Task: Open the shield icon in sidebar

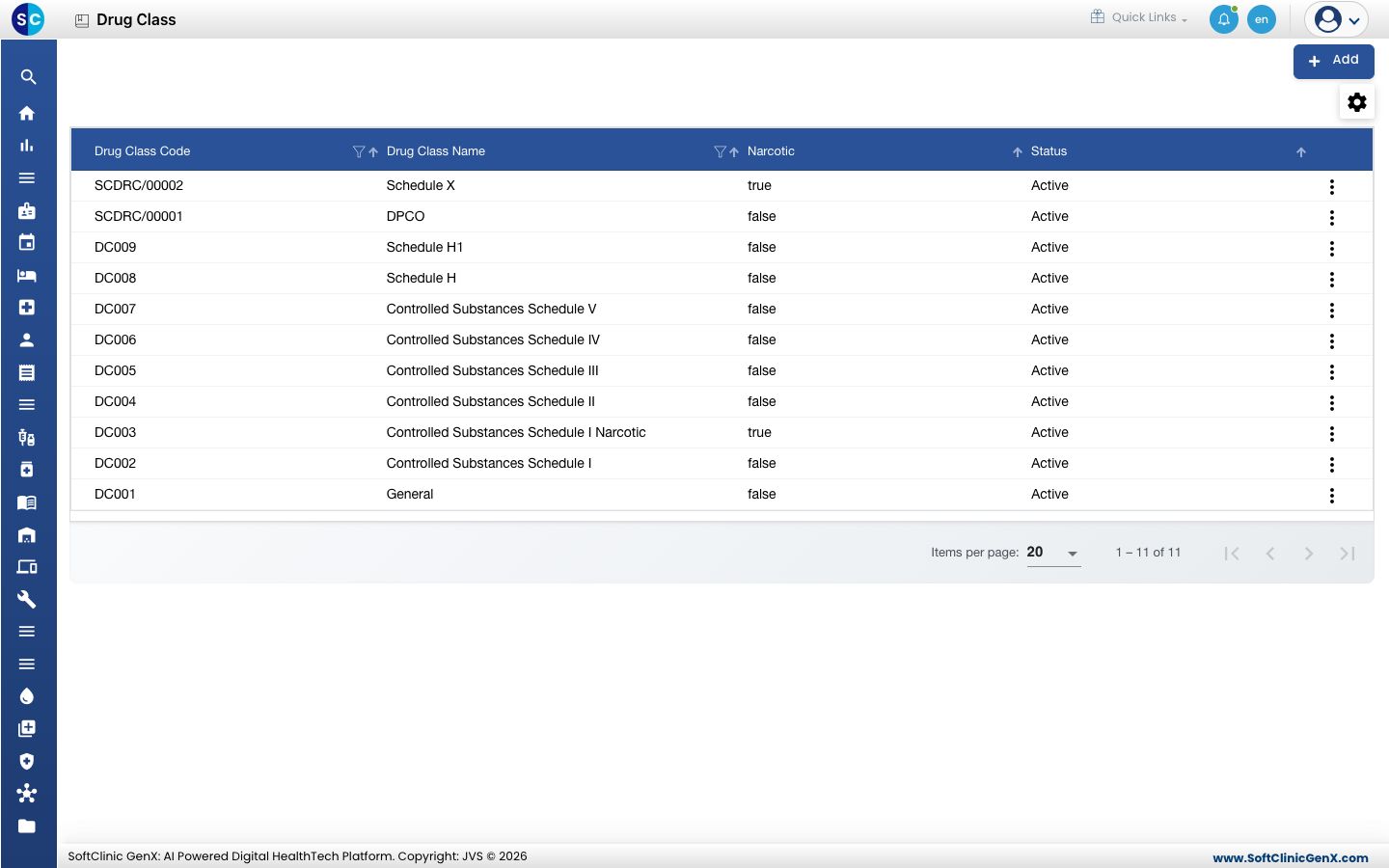Action: (x=27, y=761)
